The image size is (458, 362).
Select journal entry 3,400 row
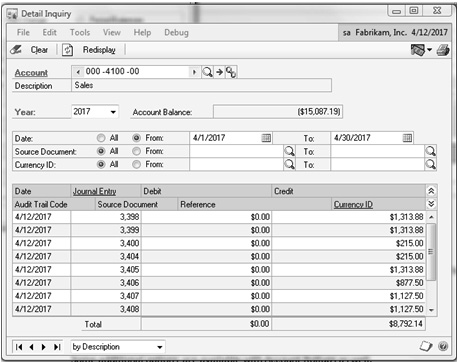click(x=220, y=243)
